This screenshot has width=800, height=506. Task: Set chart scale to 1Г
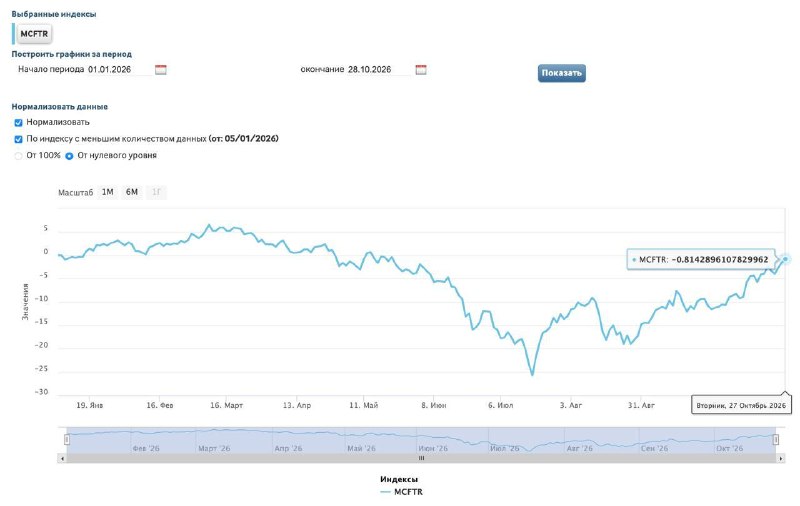[156, 192]
